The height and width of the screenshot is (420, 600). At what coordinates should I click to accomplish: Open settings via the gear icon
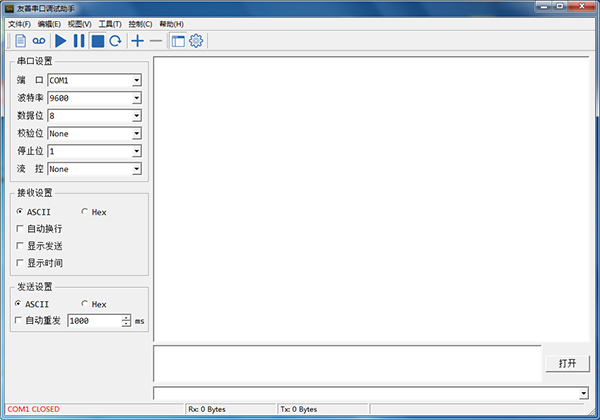196,41
